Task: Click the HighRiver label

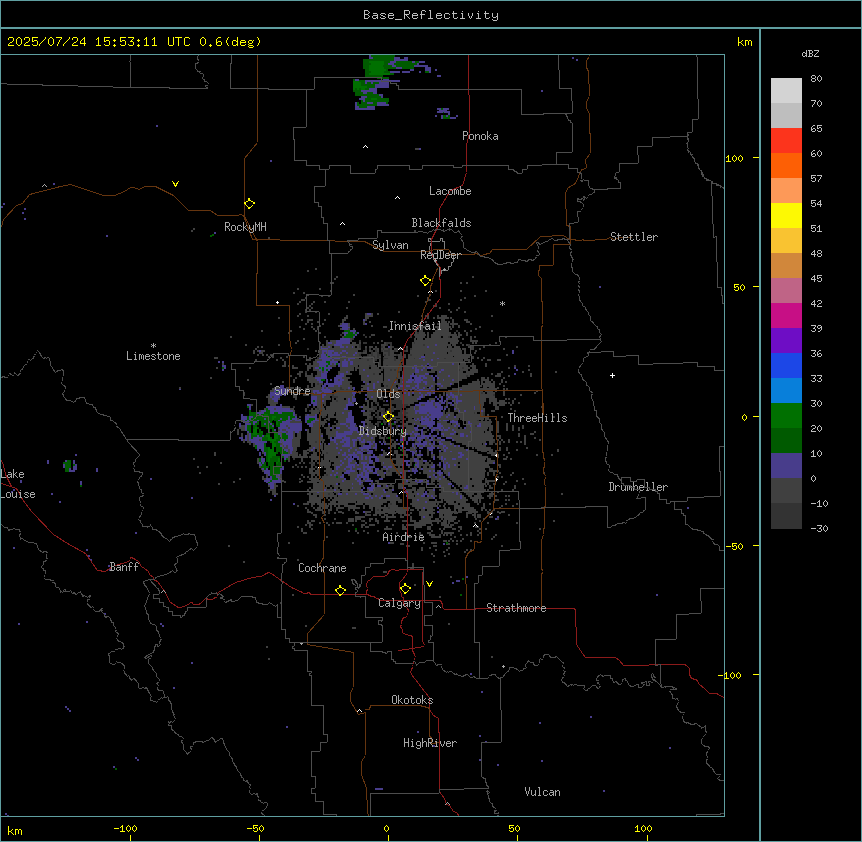Action: click(x=430, y=743)
